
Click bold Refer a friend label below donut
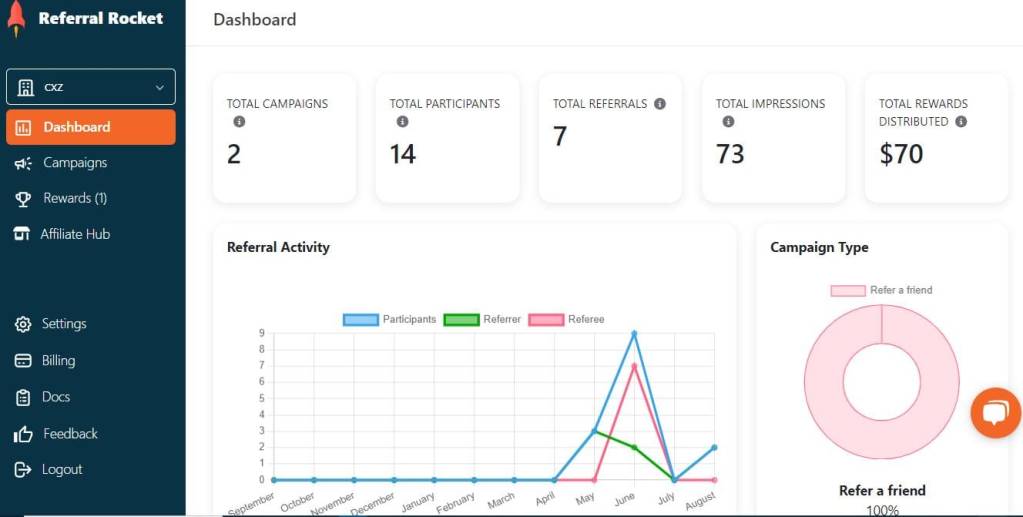882,490
